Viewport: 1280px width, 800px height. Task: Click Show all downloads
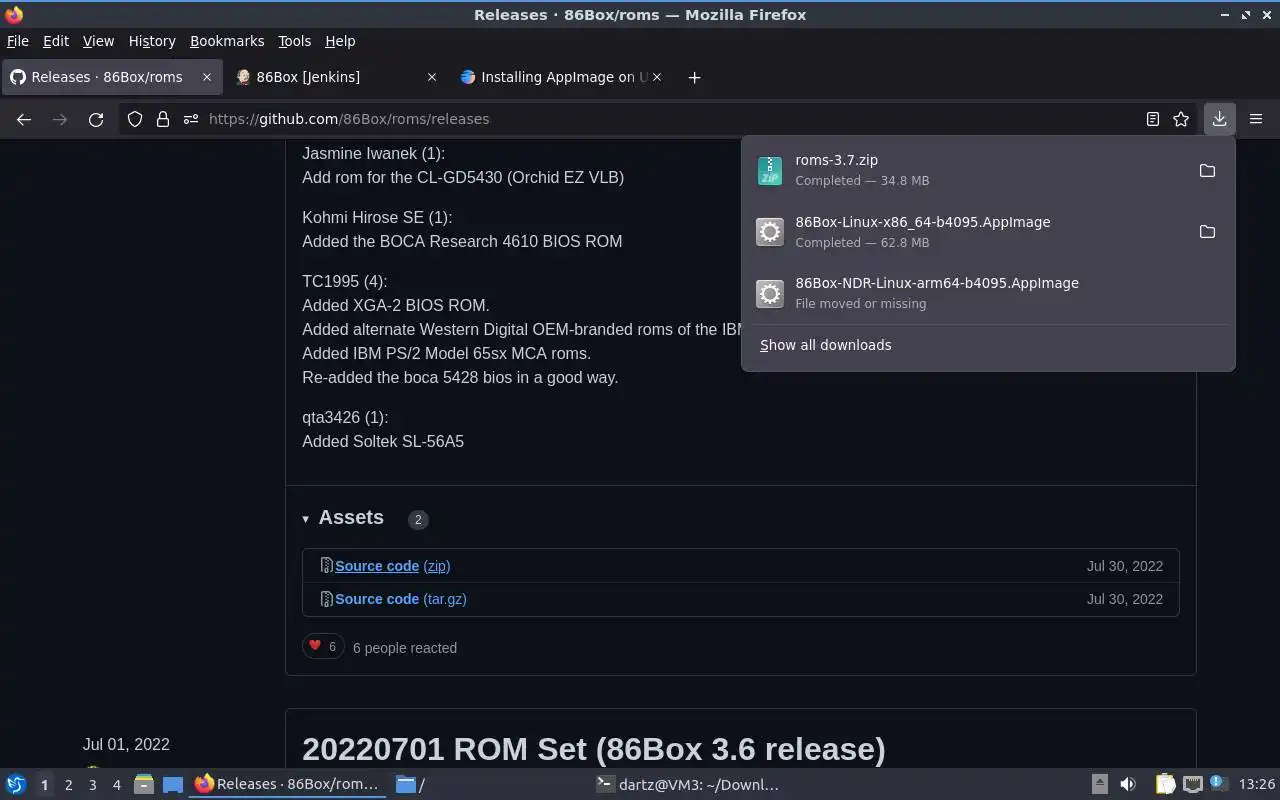825,345
